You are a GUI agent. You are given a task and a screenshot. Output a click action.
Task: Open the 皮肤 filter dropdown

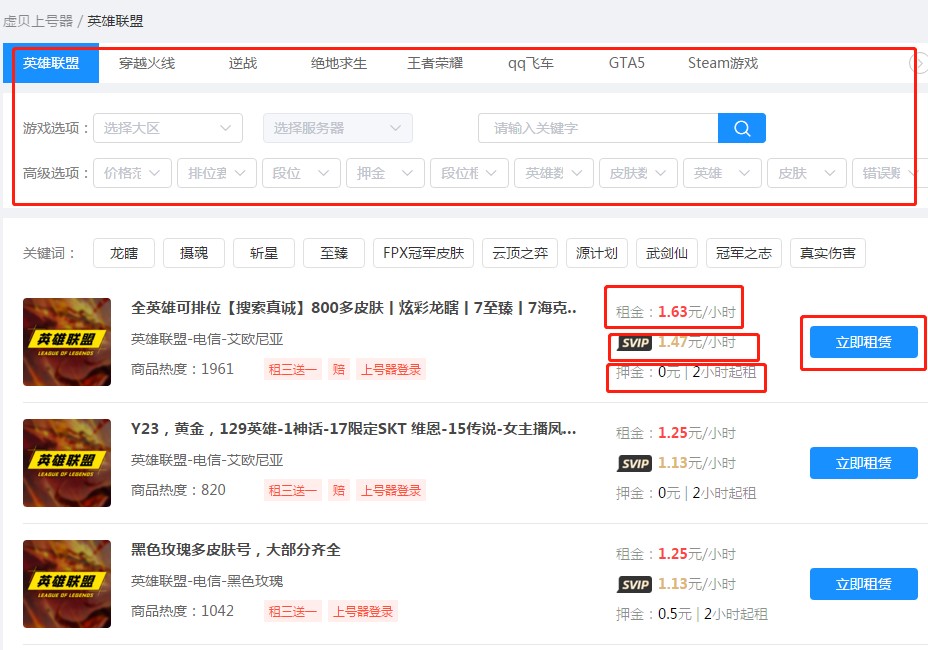tap(807, 173)
